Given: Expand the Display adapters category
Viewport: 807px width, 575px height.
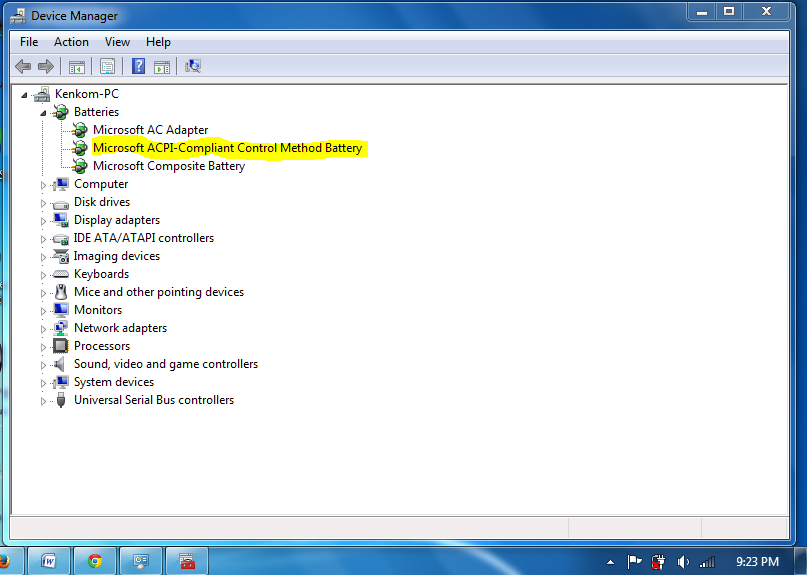Looking at the screenshot, I should point(44,221).
